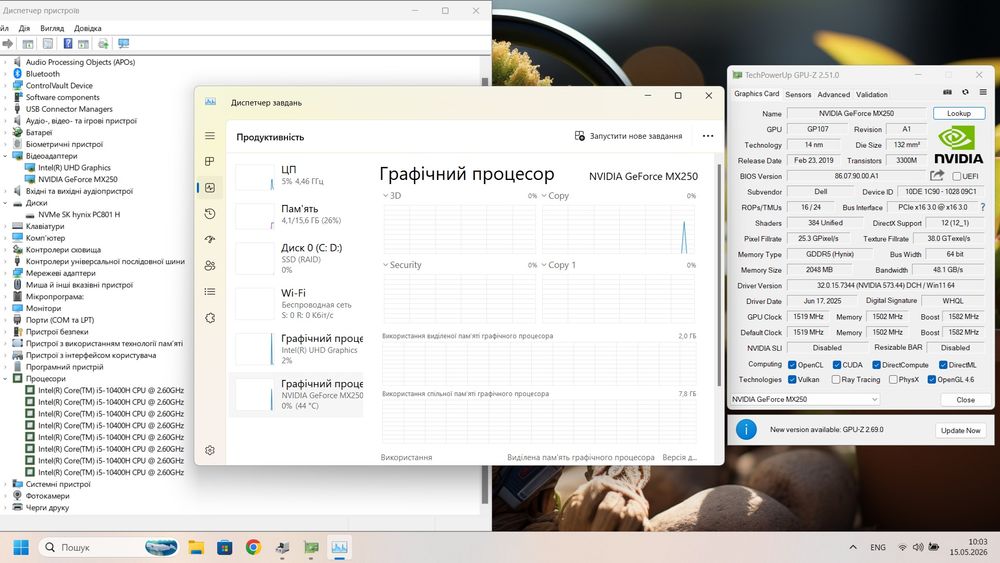Viewport: 1000px width, 563px height.
Task: Open the Security graph engine dropdown
Action: 385,265
